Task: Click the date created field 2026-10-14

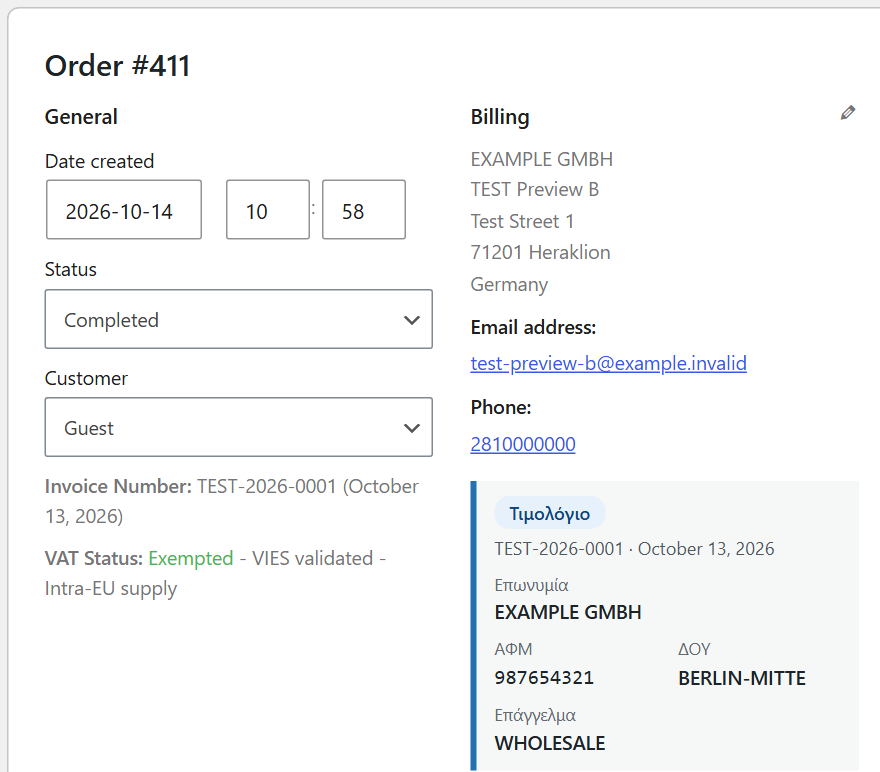Action: (x=124, y=210)
